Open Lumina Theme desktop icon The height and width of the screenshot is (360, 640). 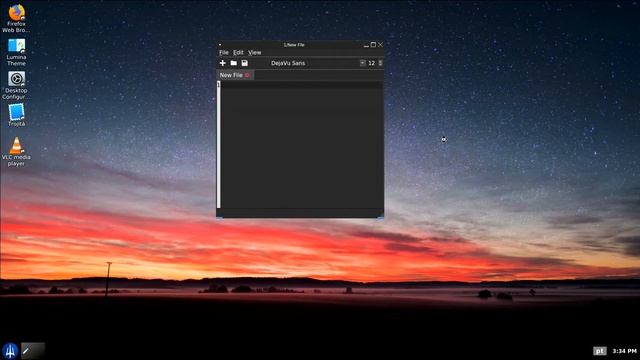(x=16, y=52)
